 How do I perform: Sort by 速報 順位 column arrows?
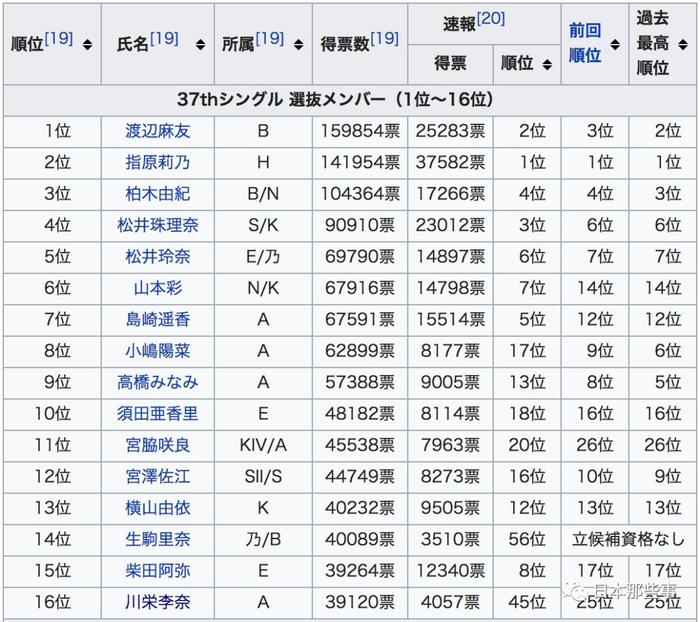[x=547, y=64]
